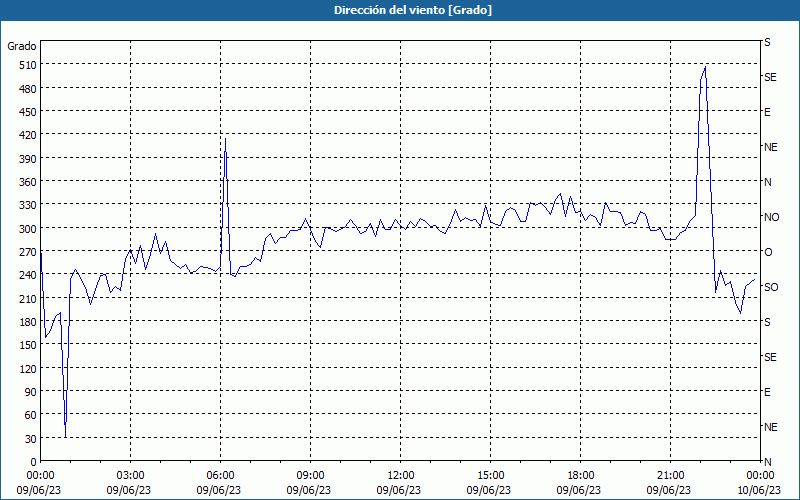Select the "Grado" y-axis unit label
This screenshot has width=800, height=500.
tap(22, 46)
